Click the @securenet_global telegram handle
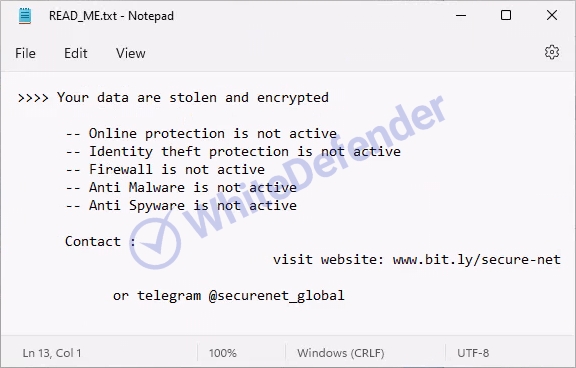Viewport: 576px width, 368px height. 276,296
